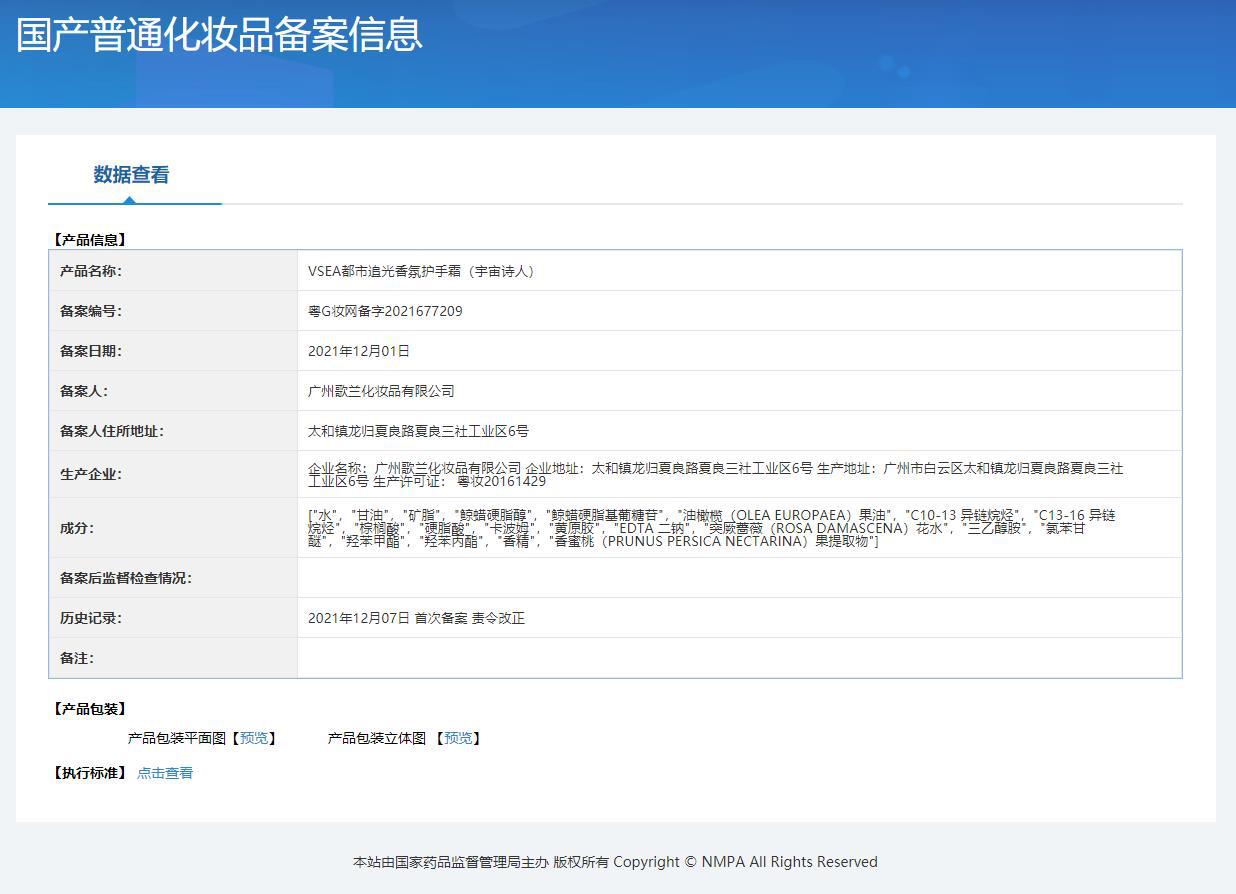Open the 点击查看 执行标准 link
The height and width of the screenshot is (894, 1236).
[x=165, y=773]
